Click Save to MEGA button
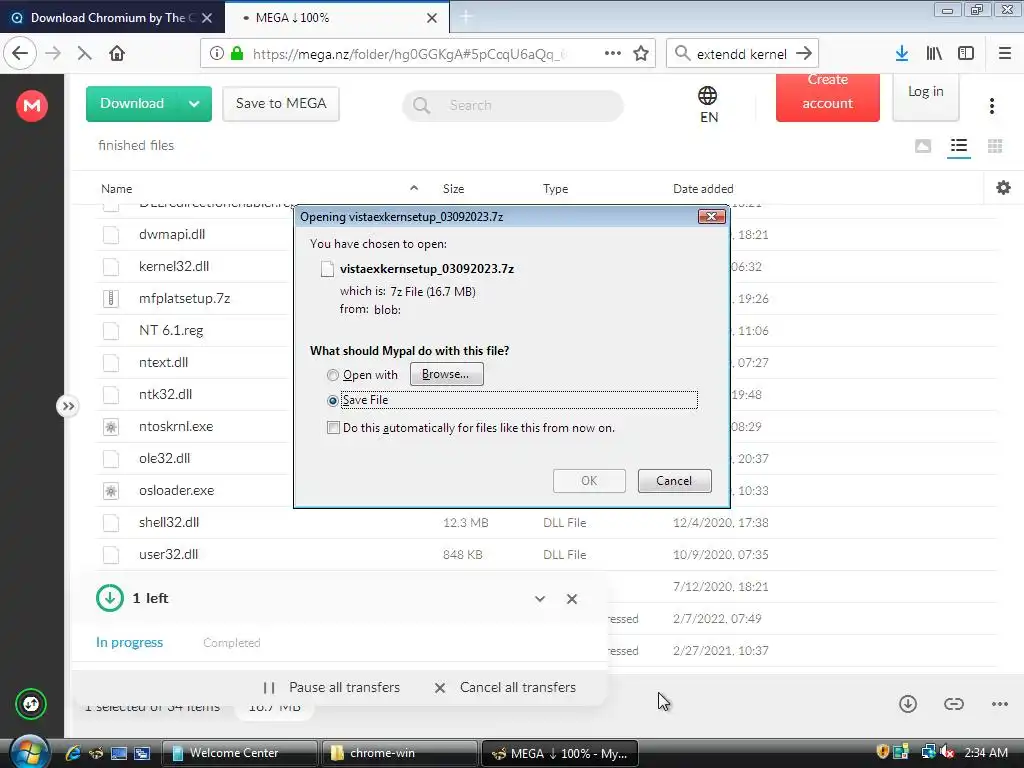 pos(281,104)
